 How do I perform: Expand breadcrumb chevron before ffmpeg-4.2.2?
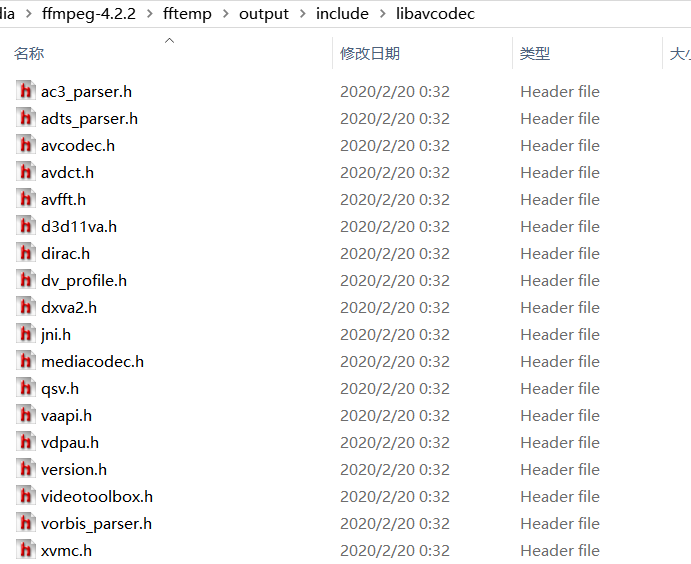pyautogui.click(x=29, y=14)
